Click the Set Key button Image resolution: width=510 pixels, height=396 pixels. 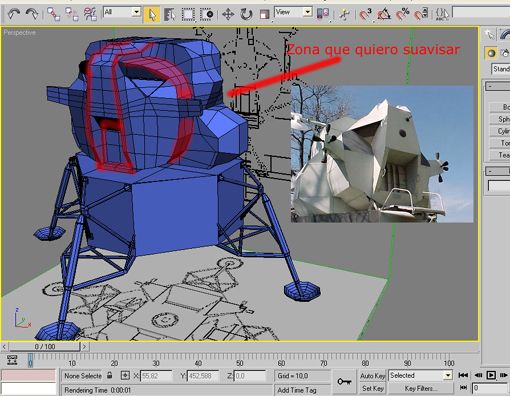373,388
